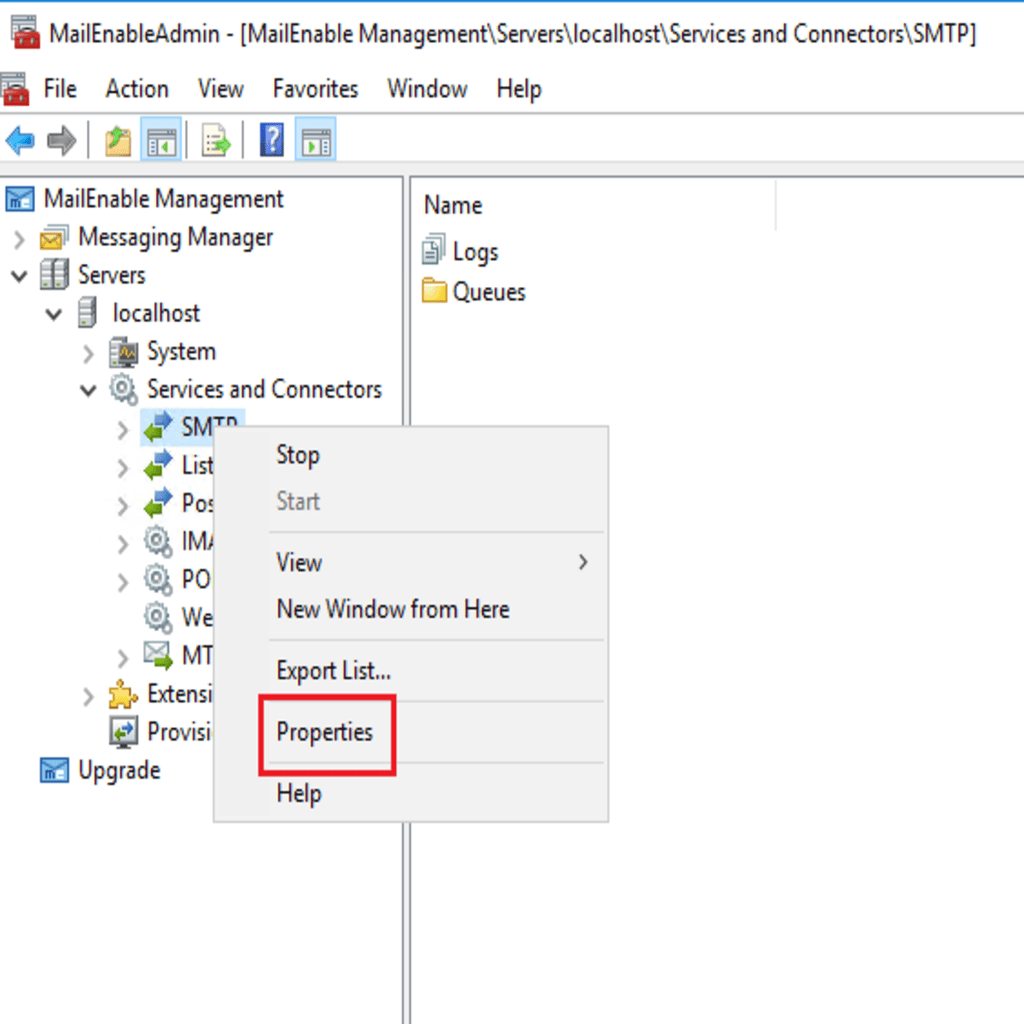Viewport: 1024px width, 1024px height.
Task: Open the Action menu
Action: [x=137, y=89]
